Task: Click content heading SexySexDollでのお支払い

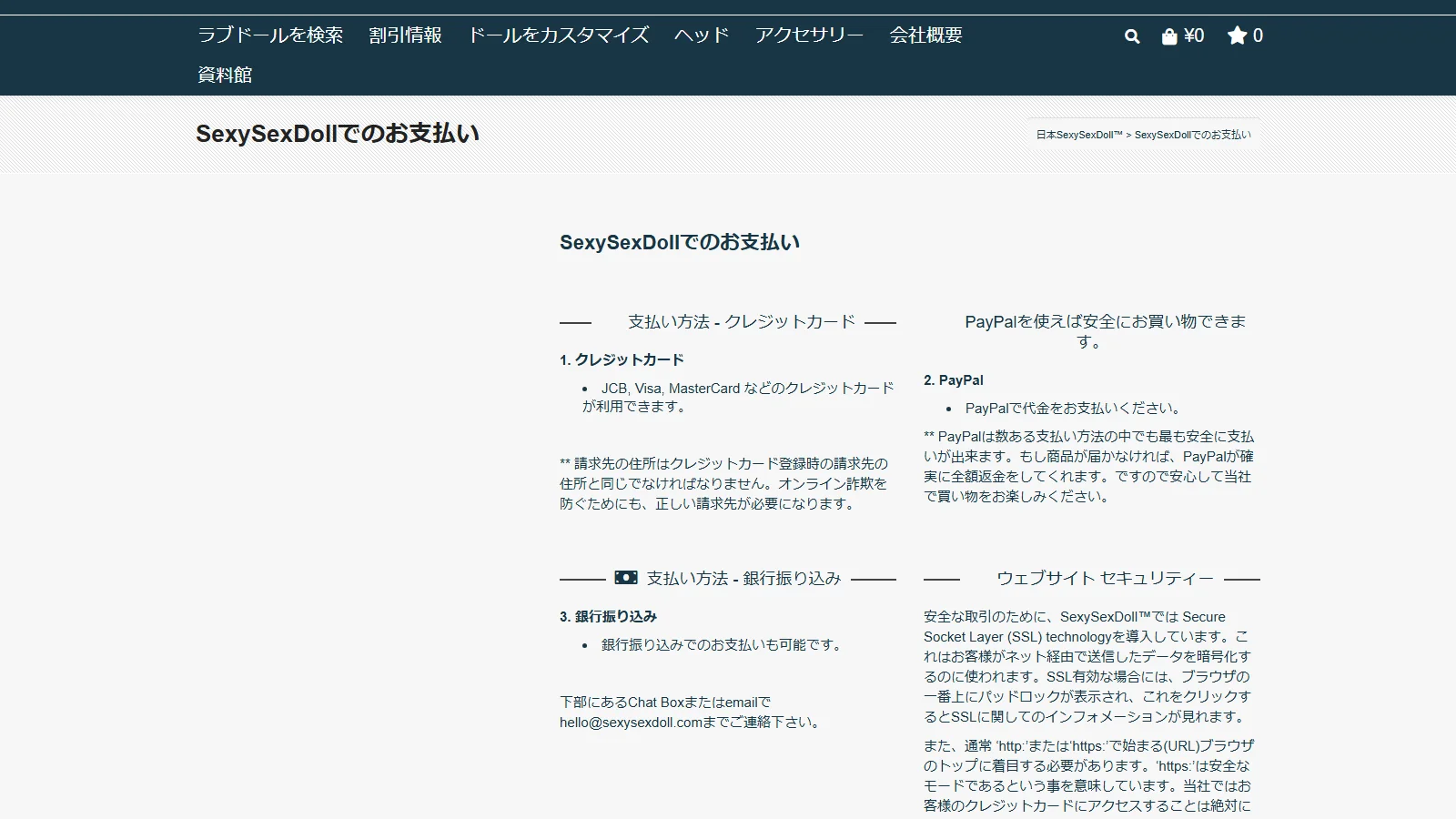Action: point(680,242)
